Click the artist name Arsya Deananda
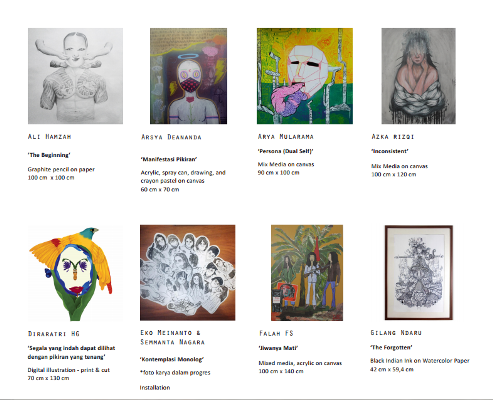The width and height of the screenshot is (493, 400). coord(171,137)
